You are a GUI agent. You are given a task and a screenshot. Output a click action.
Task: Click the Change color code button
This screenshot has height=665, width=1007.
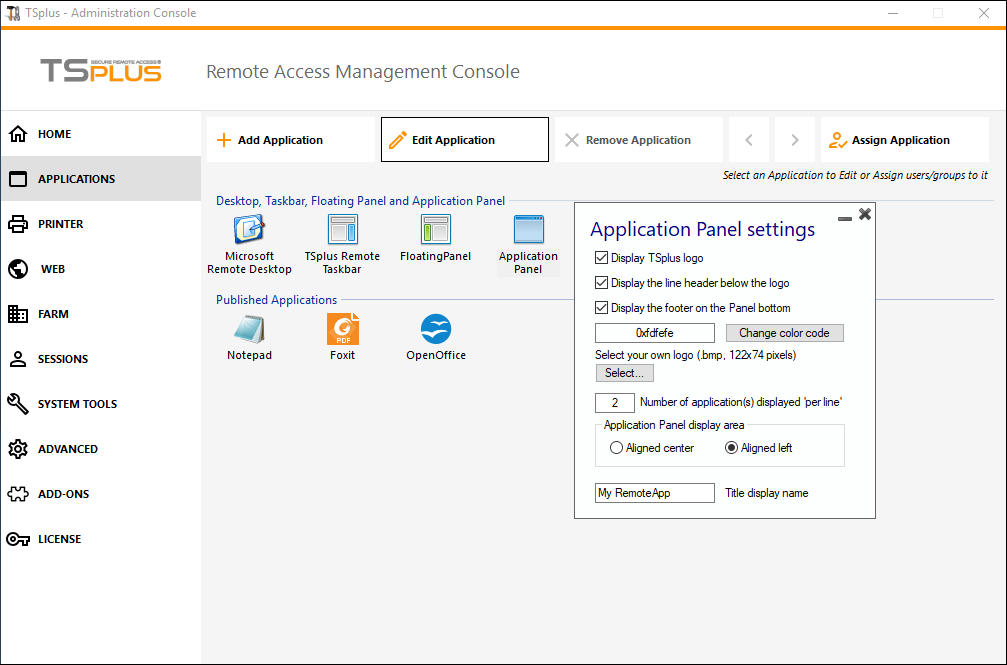point(784,333)
